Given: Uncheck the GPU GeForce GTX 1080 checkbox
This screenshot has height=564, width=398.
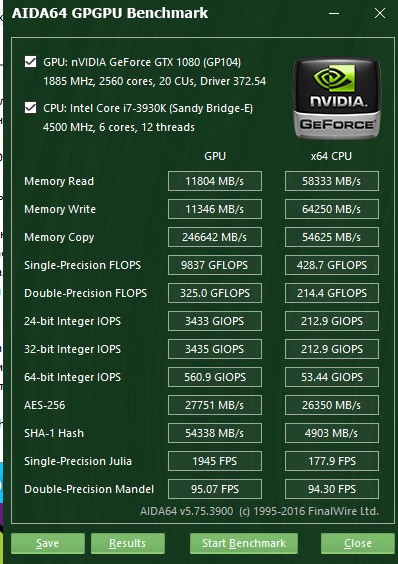Looking at the screenshot, I should (31, 62).
